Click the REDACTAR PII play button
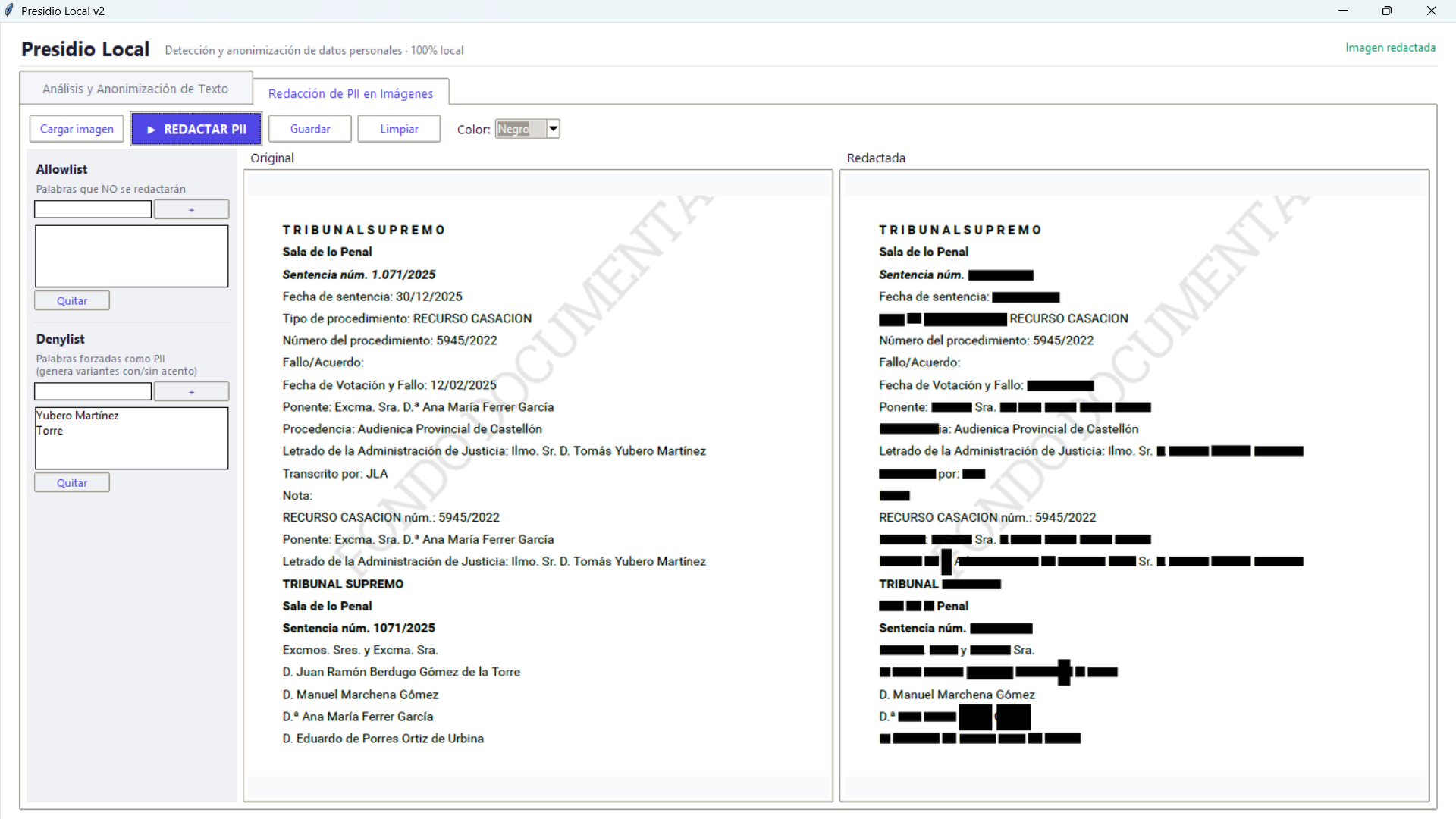This screenshot has height=819, width=1456. click(x=196, y=129)
